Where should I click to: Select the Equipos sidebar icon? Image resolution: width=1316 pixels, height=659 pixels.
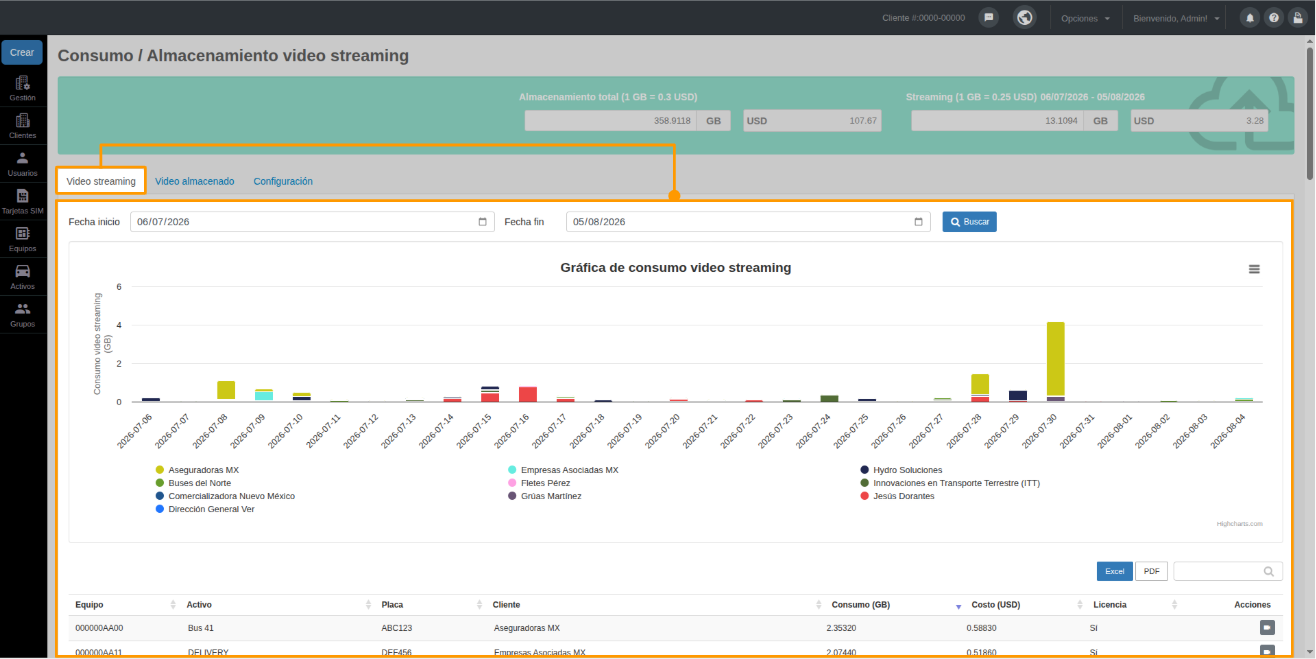pos(22,240)
